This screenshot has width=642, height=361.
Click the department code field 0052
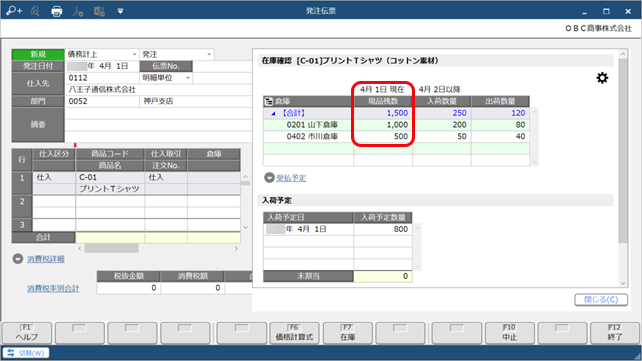click(102, 101)
